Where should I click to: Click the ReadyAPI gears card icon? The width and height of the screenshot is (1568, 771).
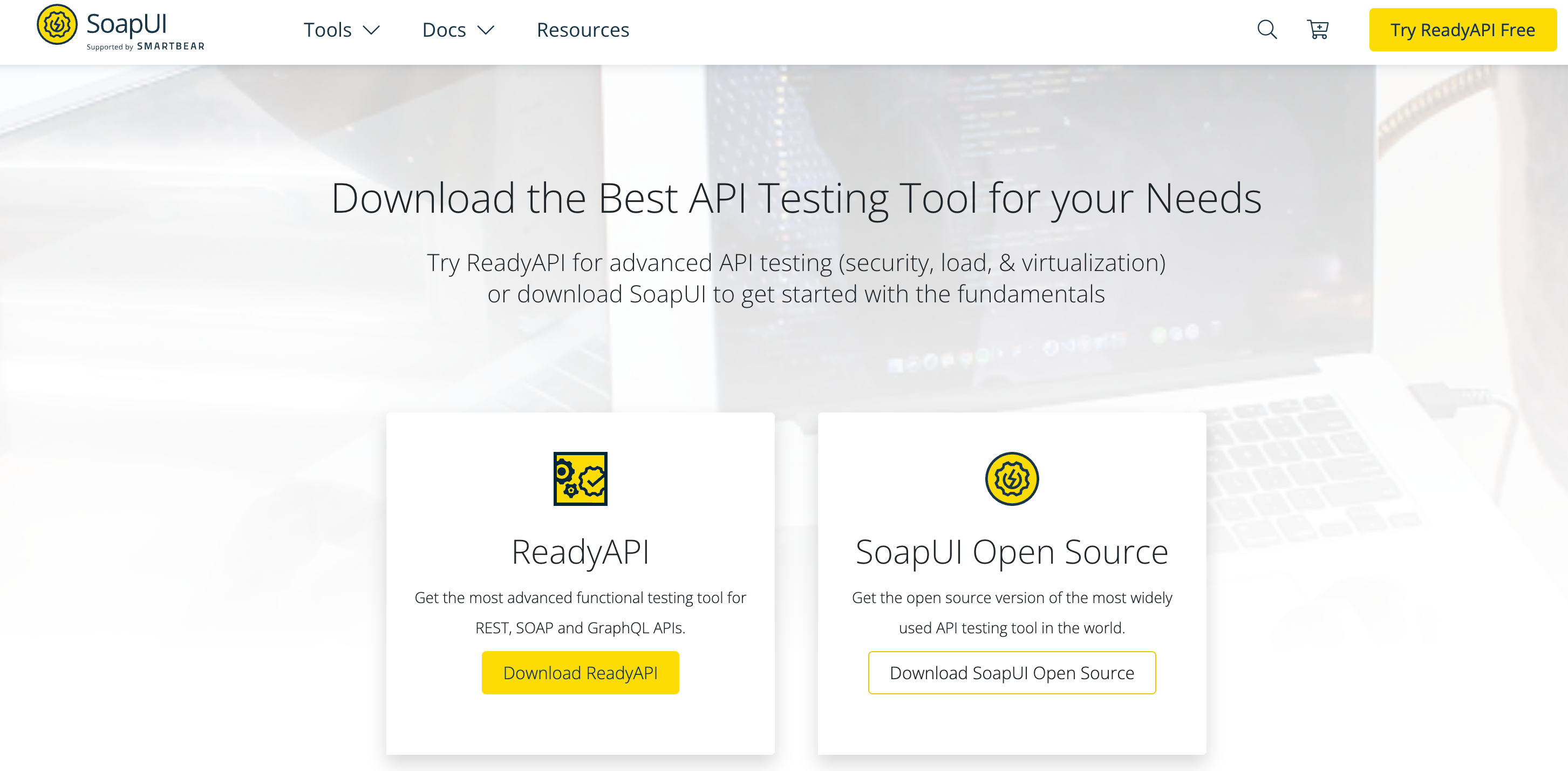pos(580,479)
